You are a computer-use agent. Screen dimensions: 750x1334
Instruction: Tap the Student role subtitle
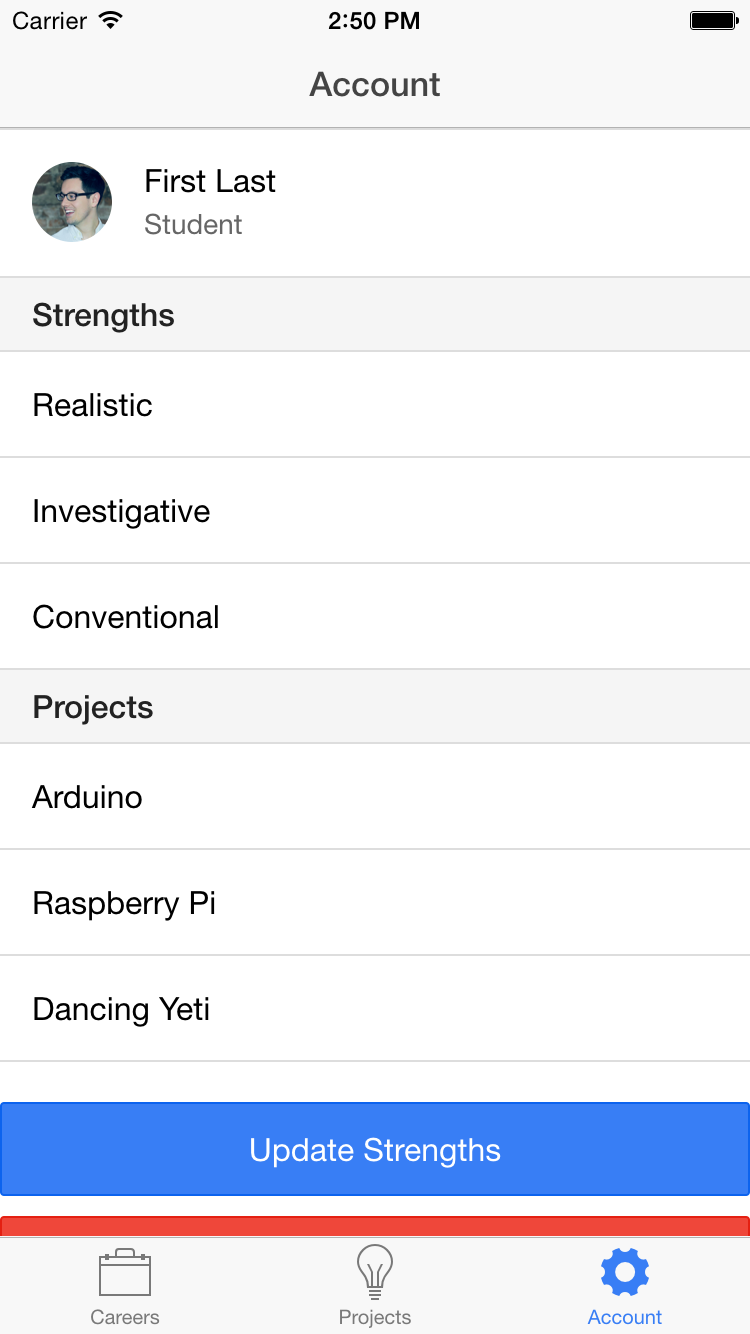tap(193, 225)
